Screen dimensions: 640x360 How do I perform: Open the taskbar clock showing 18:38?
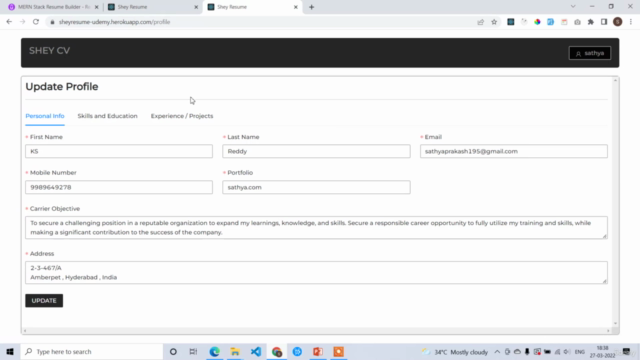(x=602, y=352)
